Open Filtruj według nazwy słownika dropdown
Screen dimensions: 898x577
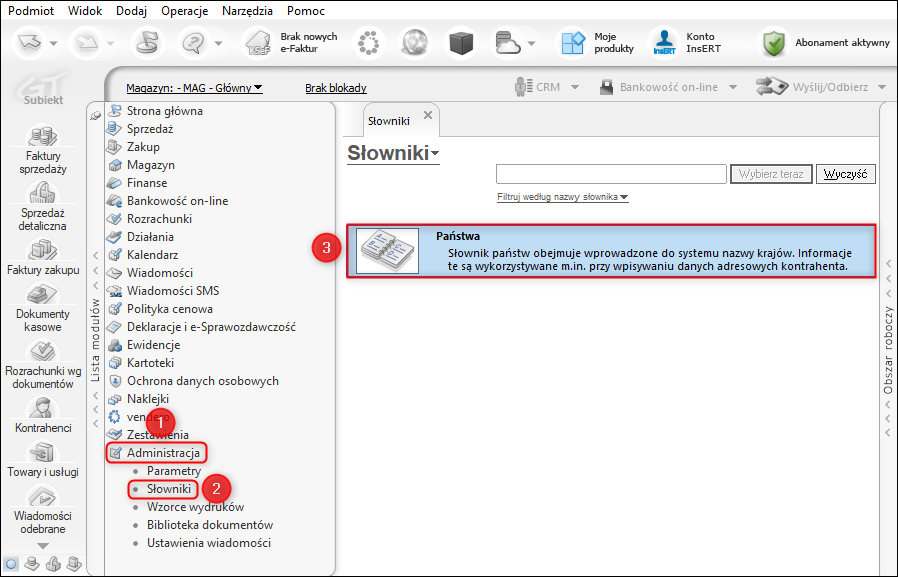coord(562,197)
